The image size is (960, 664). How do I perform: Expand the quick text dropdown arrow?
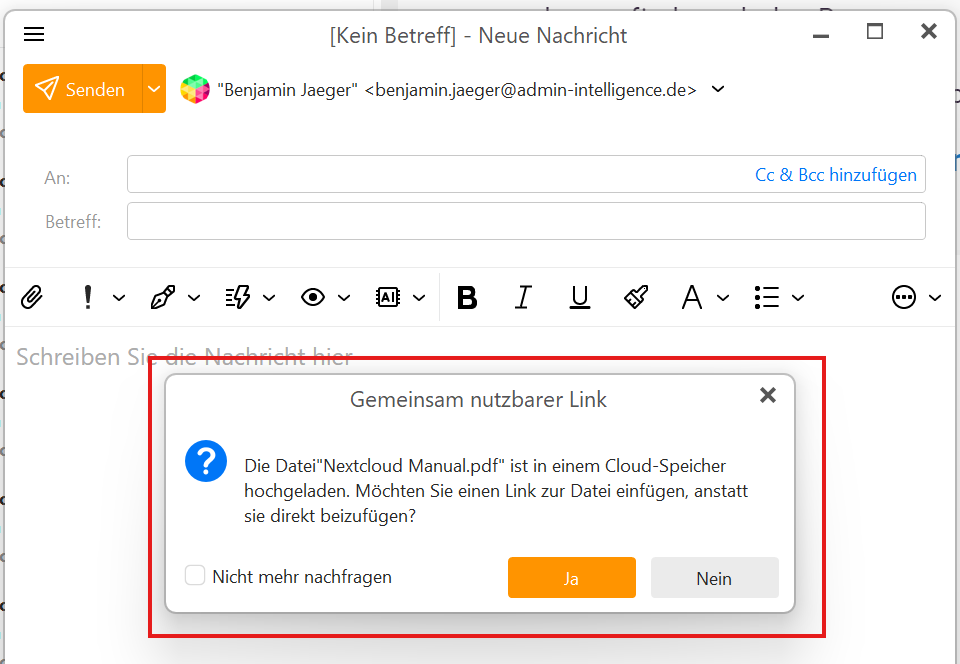pyautogui.click(x=269, y=298)
